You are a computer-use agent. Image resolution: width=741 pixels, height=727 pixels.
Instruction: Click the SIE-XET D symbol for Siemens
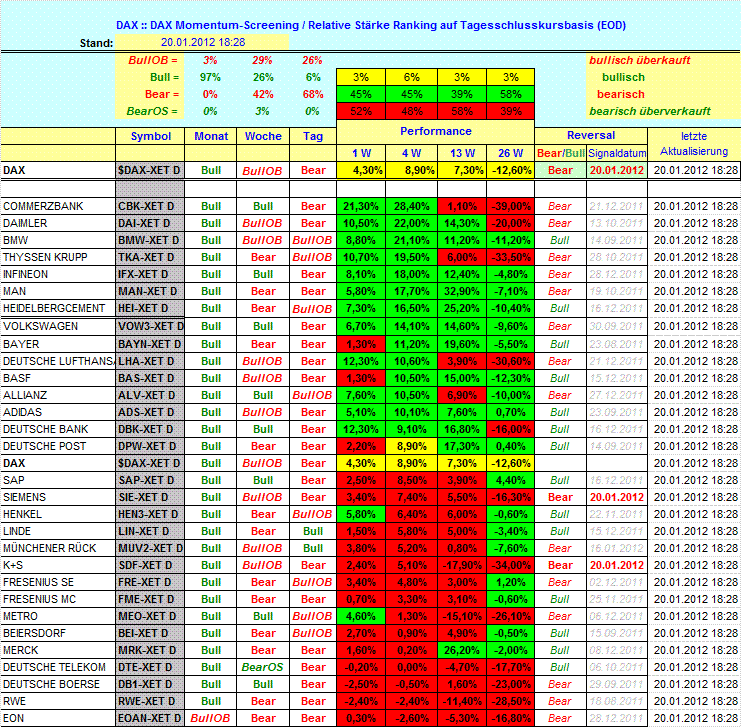151,496
